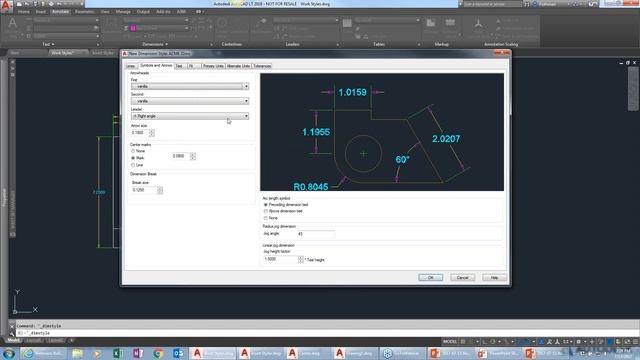
Task: Open the Windows Media Player taskbar icon
Action: [97, 353]
